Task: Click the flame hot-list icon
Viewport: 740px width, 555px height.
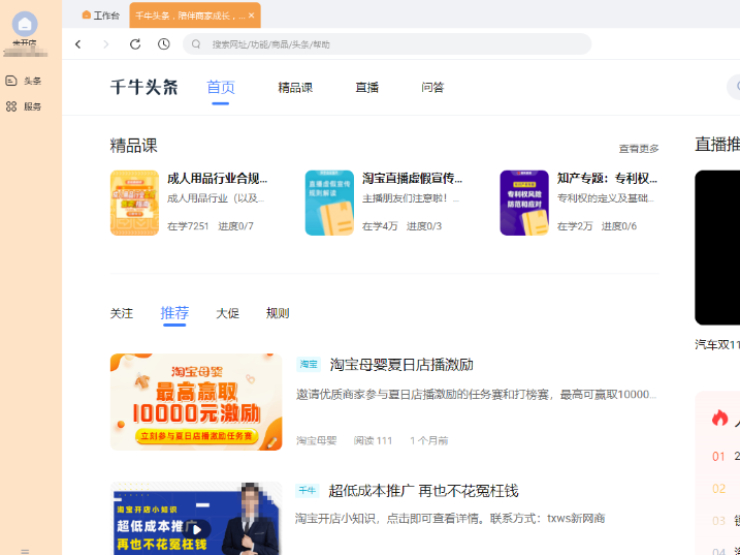Action: click(x=720, y=418)
